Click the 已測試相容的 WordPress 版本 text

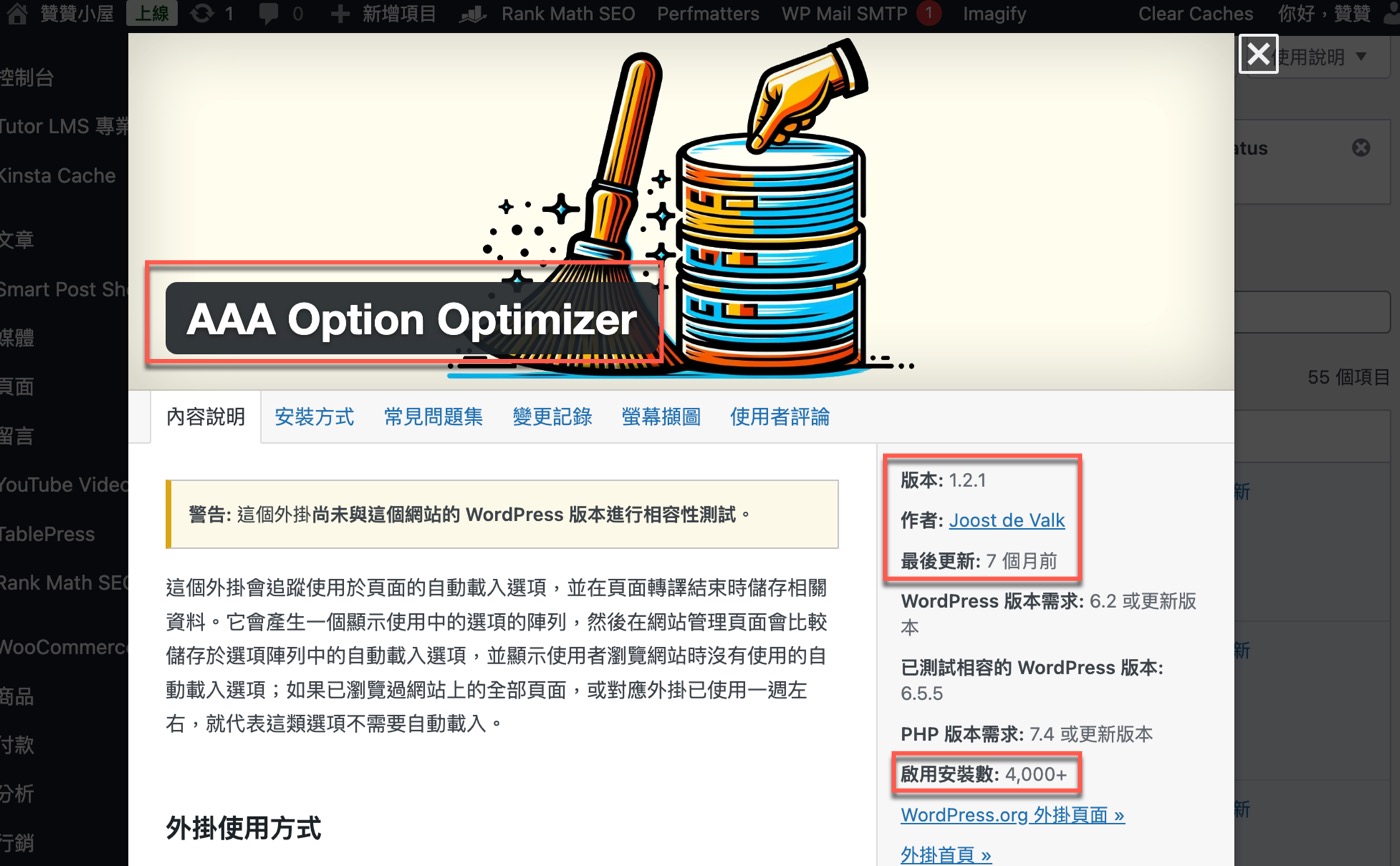[x=1032, y=680]
